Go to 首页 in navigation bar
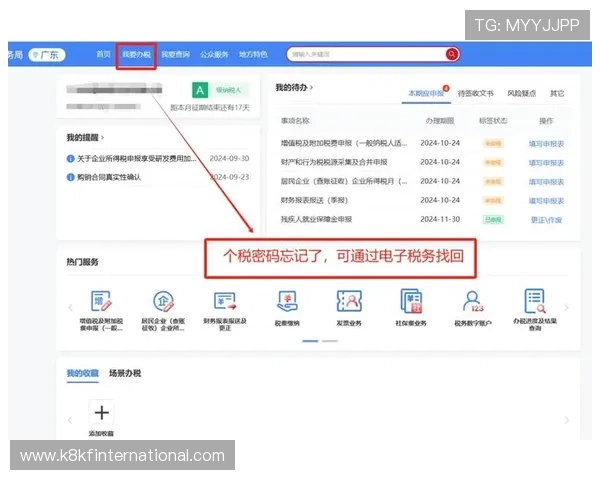The height and width of the screenshot is (480, 600). pos(103,54)
